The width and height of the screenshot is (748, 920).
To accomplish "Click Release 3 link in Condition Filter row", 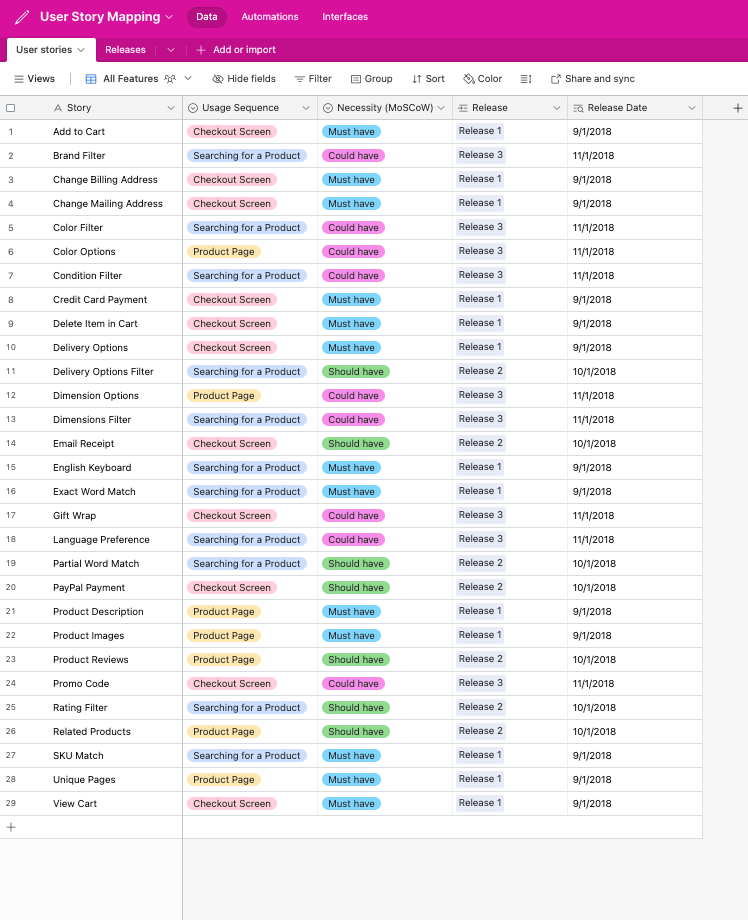I will [480, 275].
